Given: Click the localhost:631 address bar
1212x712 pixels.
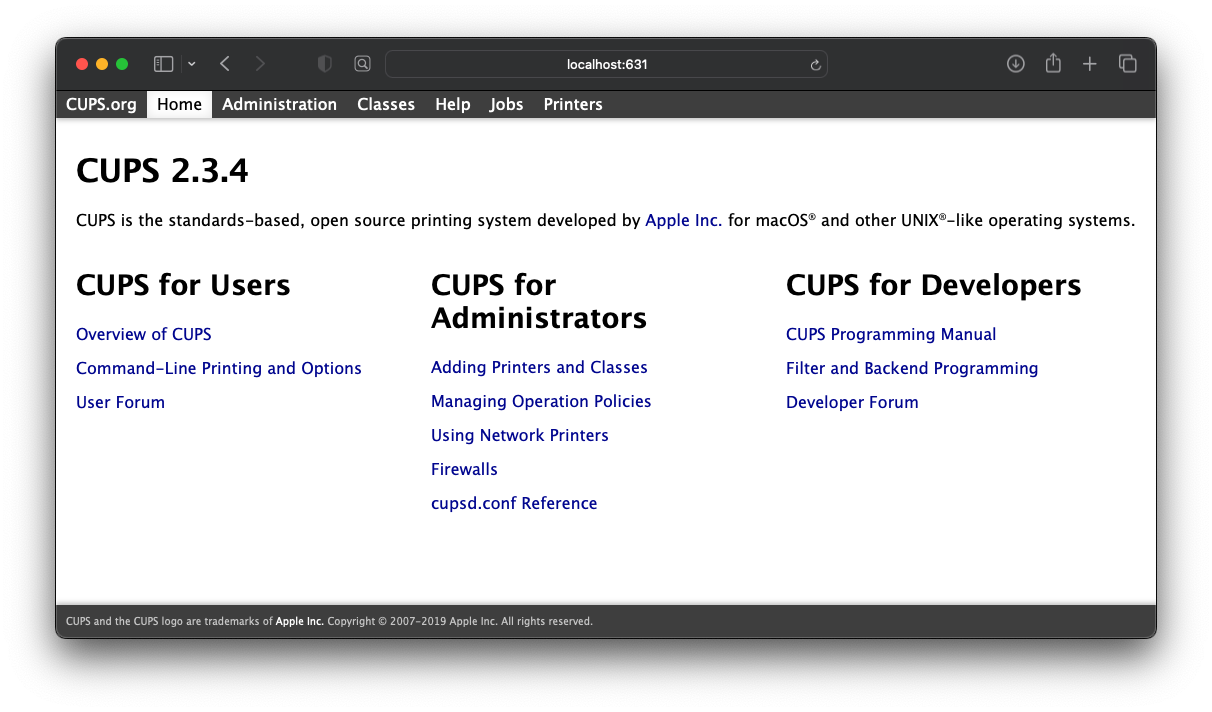Looking at the screenshot, I should click(606, 64).
